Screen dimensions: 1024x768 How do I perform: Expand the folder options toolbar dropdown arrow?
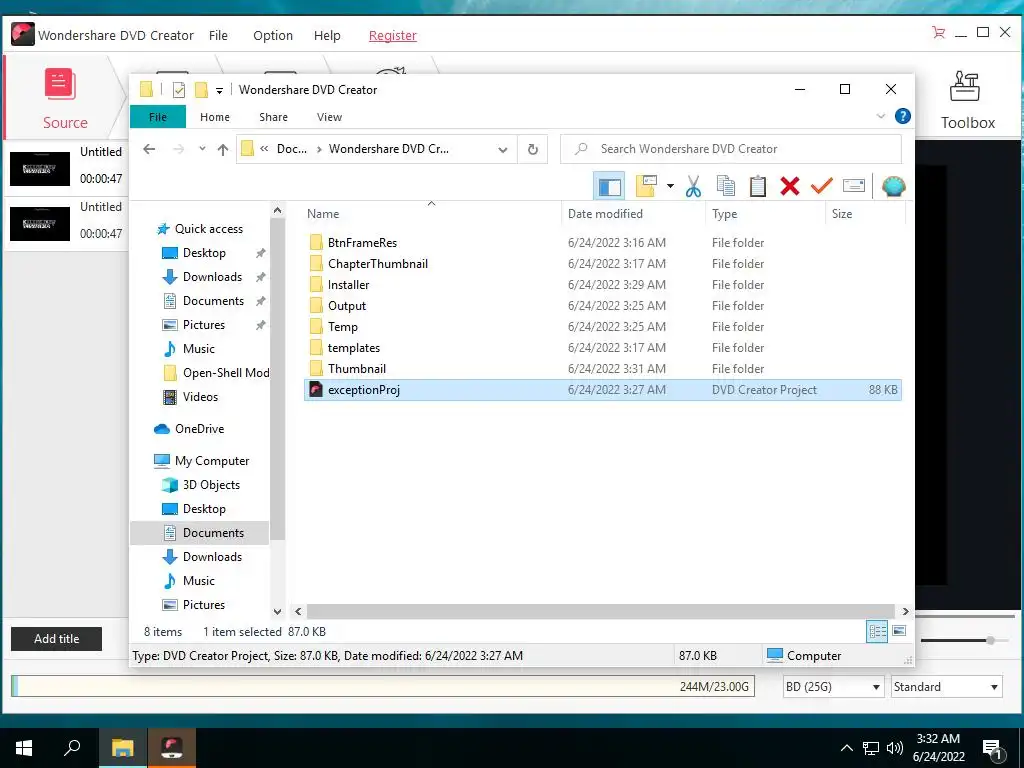pyautogui.click(x=670, y=187)
